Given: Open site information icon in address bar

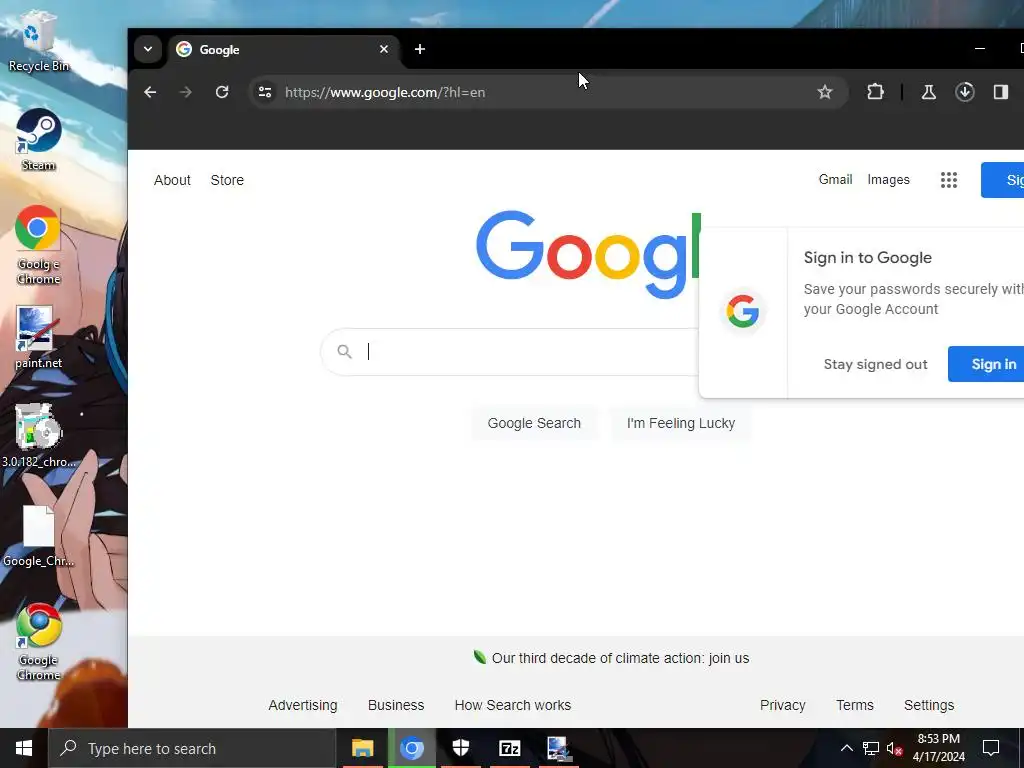Looking at the screenshot, I should pyautogui.click(x=264, y=92).
